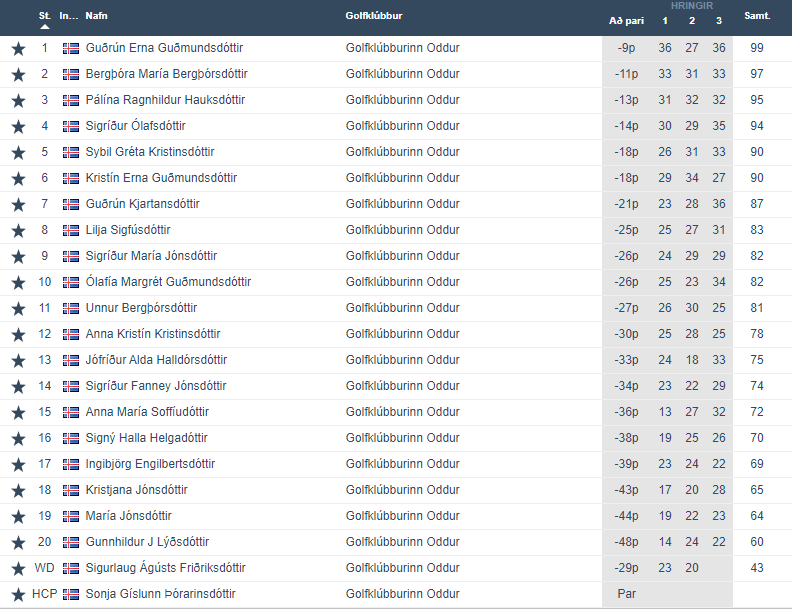The image size is (792, 609).
Task: Sort by the Golfklúbbur column header
Action: click(374, 16)
